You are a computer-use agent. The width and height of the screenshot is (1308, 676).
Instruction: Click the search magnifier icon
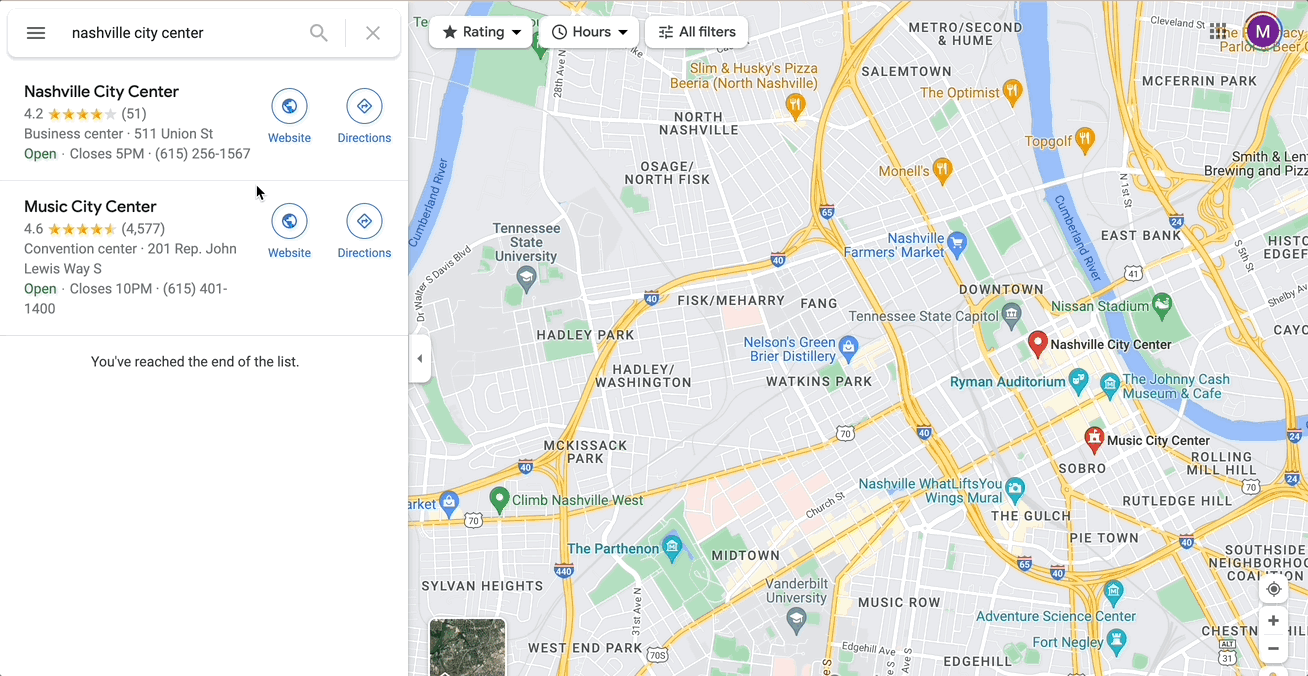[319, 33]
